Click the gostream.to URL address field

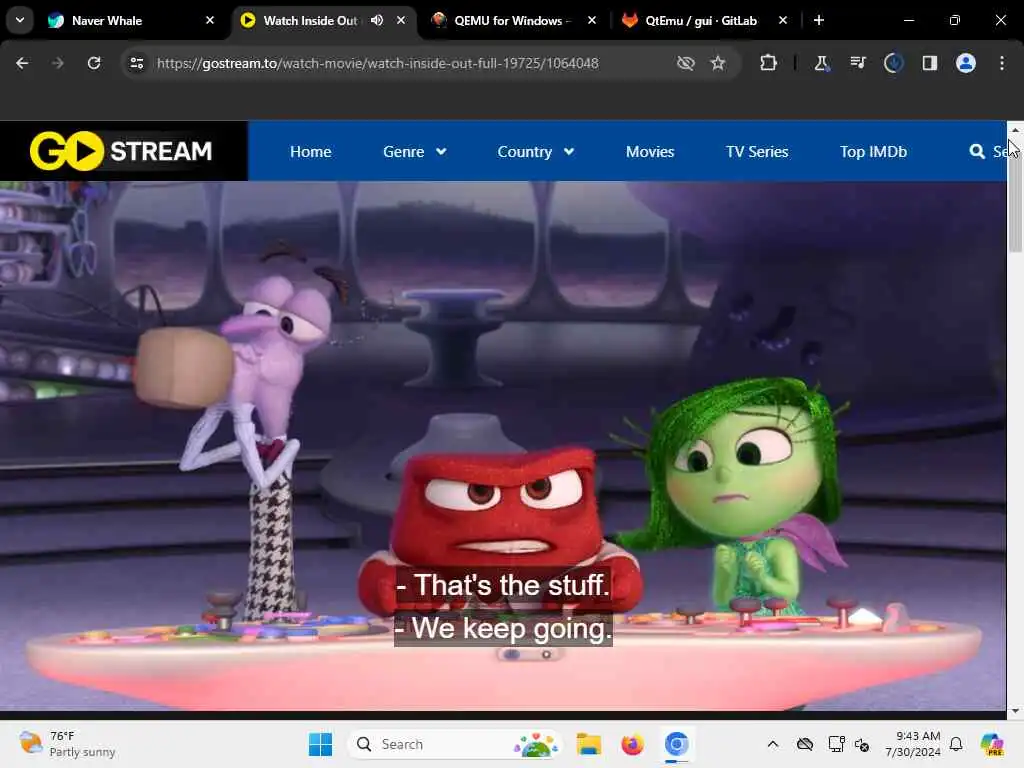pos(377,63)
